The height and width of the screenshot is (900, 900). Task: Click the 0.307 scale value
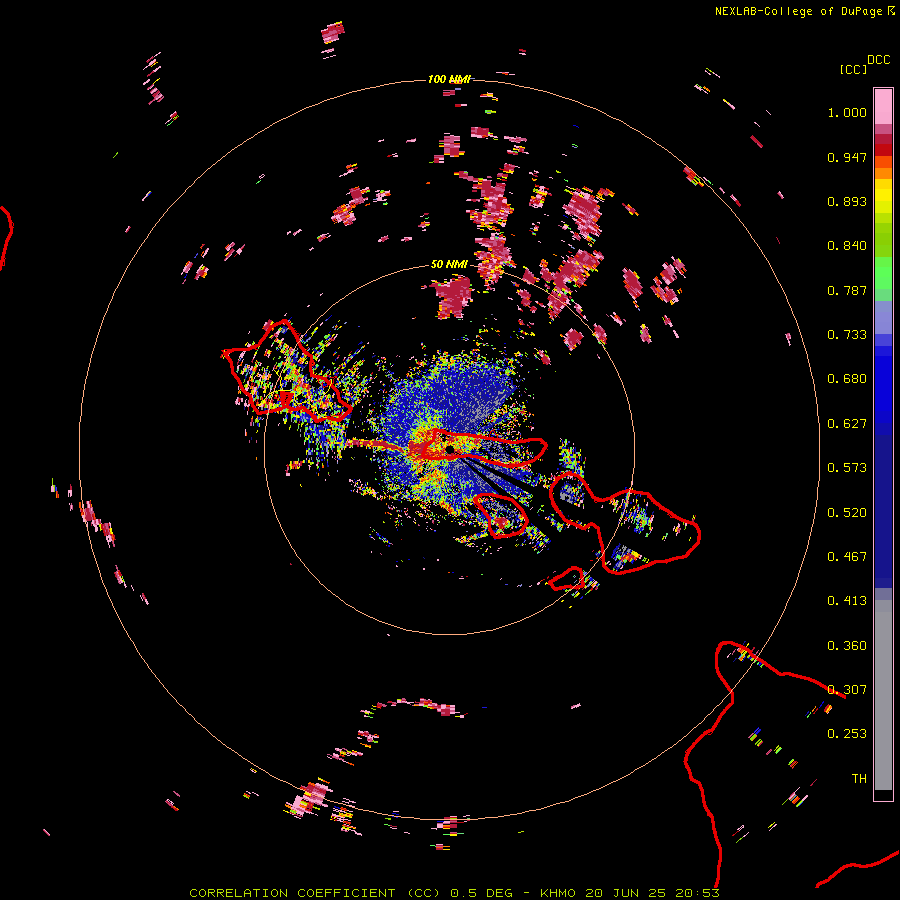coord(847,690)
